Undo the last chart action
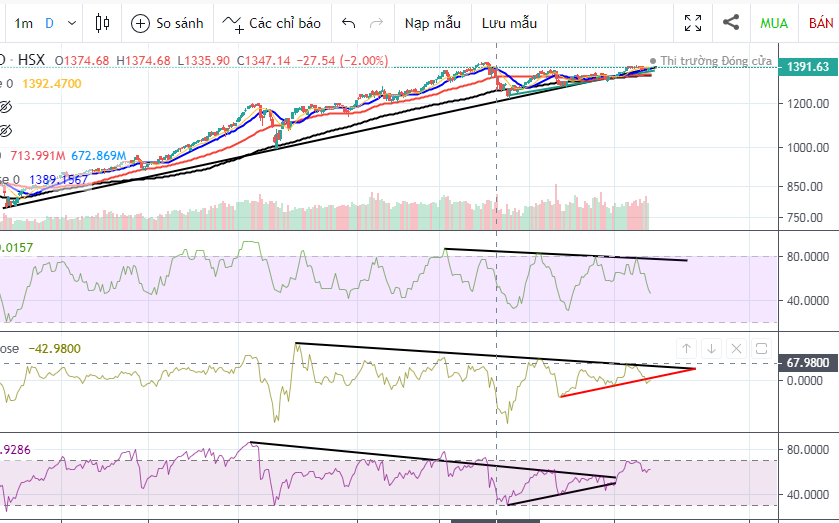This screenshot has width=839, height=523. coord(348,22)
